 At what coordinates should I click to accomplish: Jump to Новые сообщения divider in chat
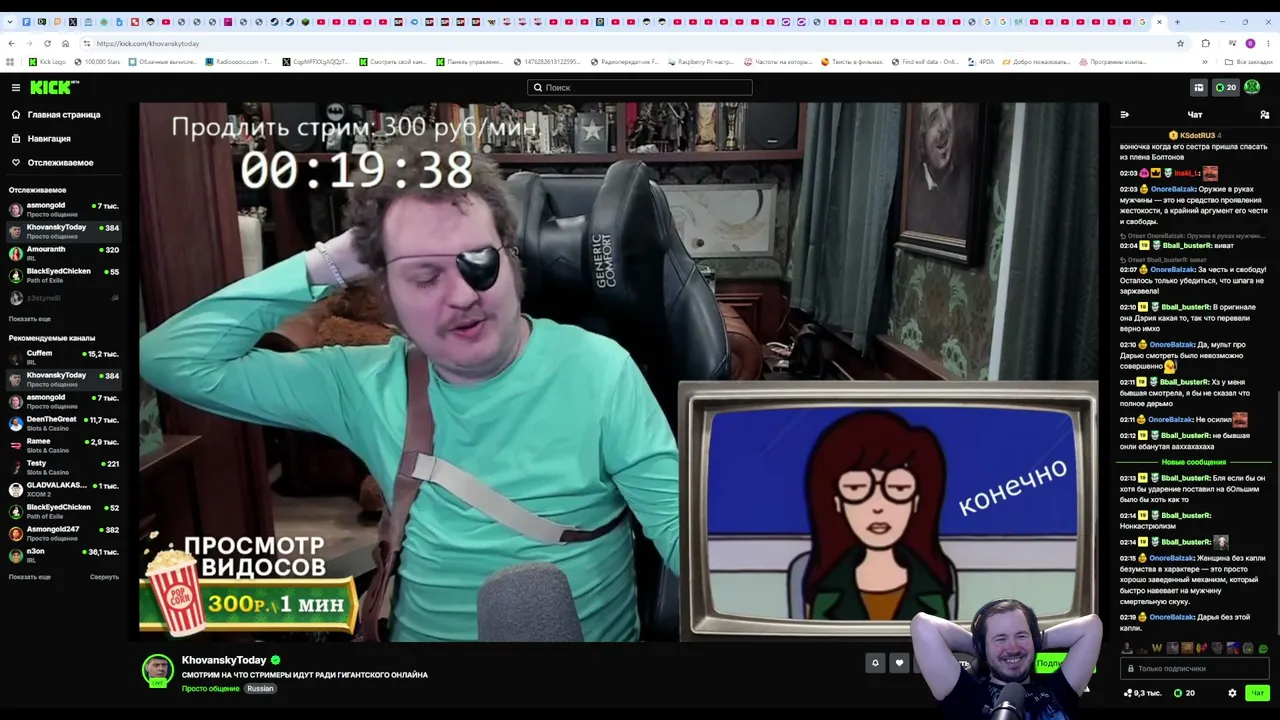pos(1194,462)
